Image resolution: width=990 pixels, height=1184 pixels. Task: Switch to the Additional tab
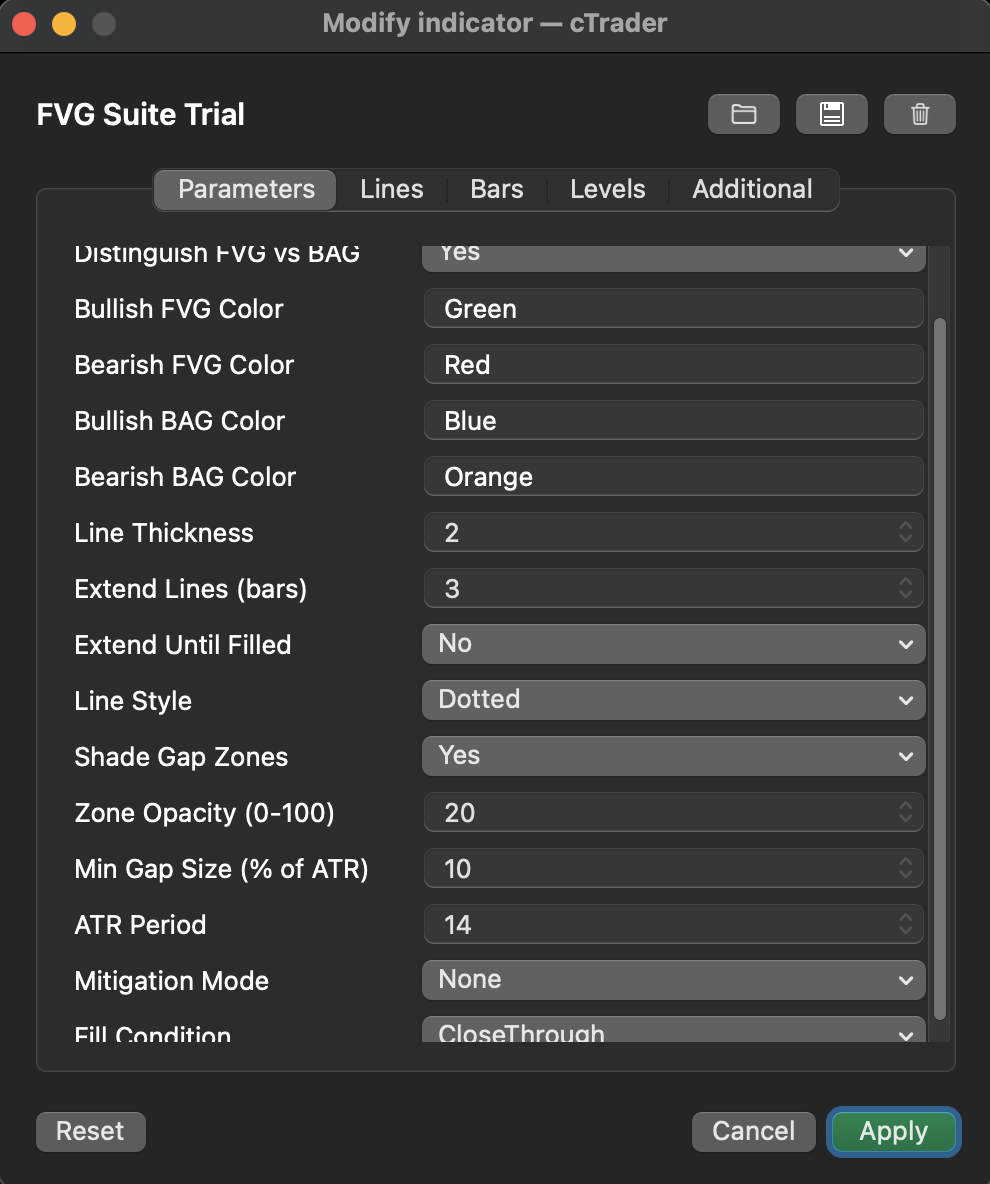(751, 189)
